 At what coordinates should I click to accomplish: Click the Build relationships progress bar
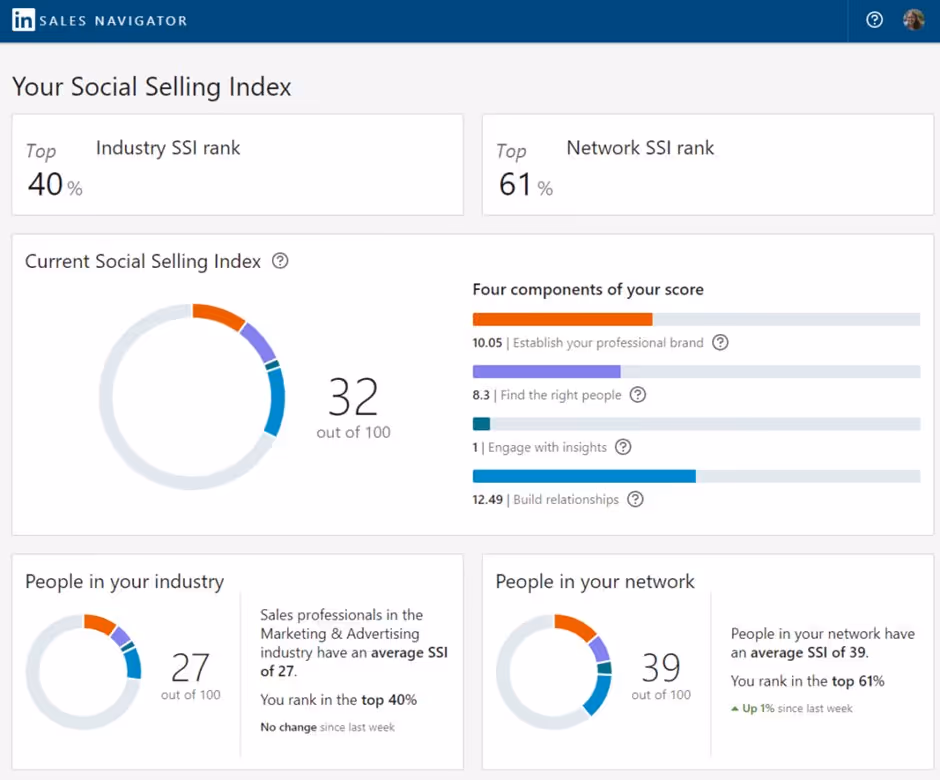(x=583, y=476)
